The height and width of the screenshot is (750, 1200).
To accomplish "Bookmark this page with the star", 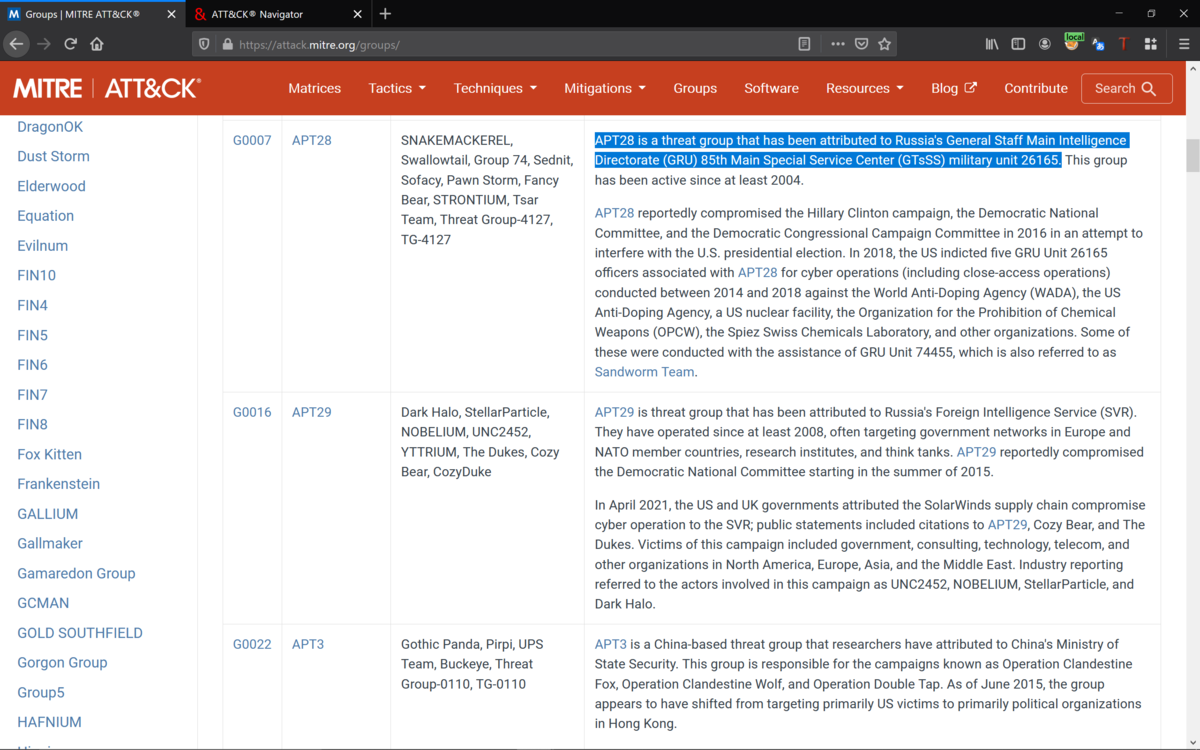I will pos(884,44).
